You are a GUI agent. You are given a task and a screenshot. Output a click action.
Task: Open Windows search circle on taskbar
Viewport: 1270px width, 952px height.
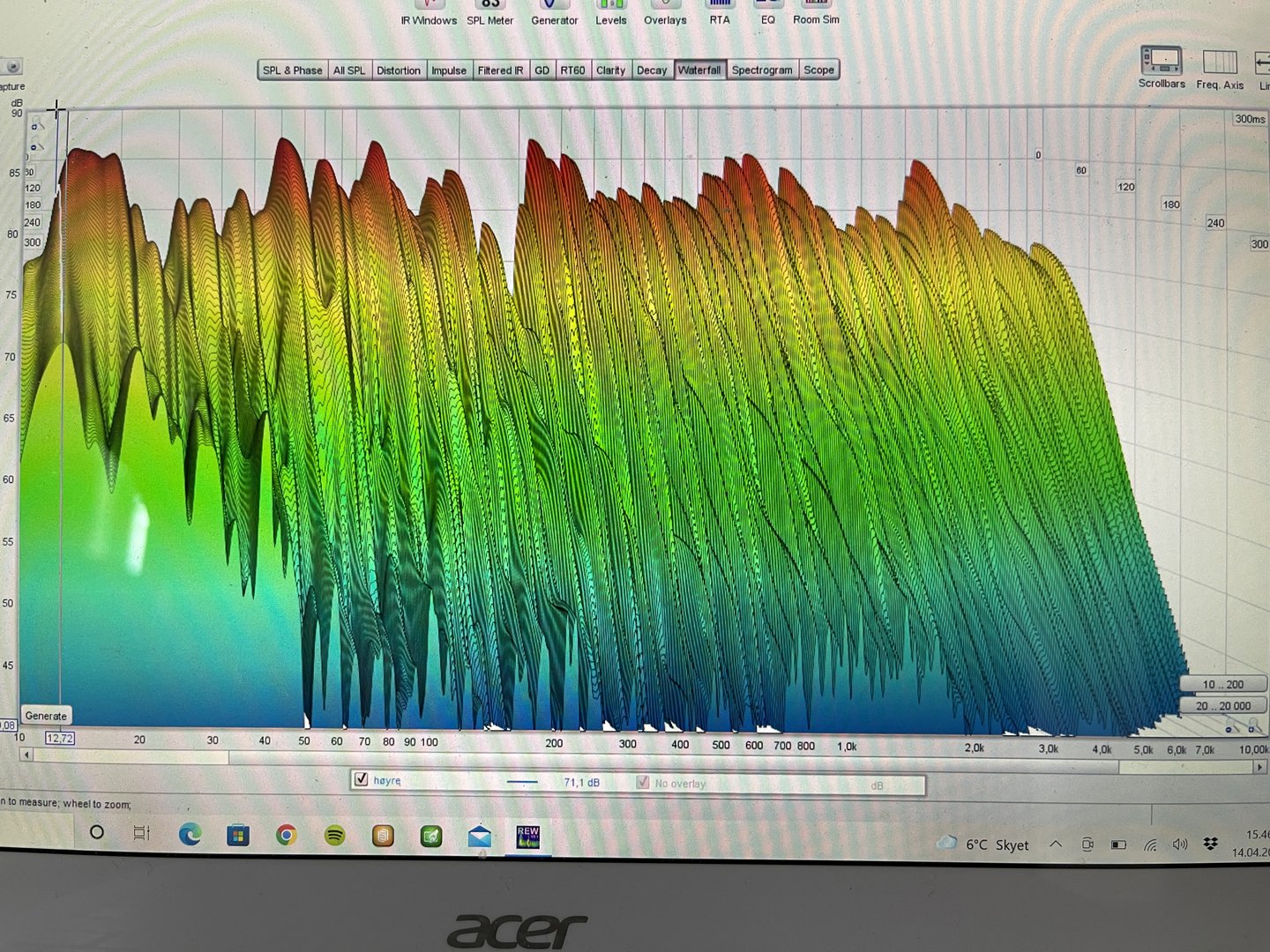coord(97,832)
